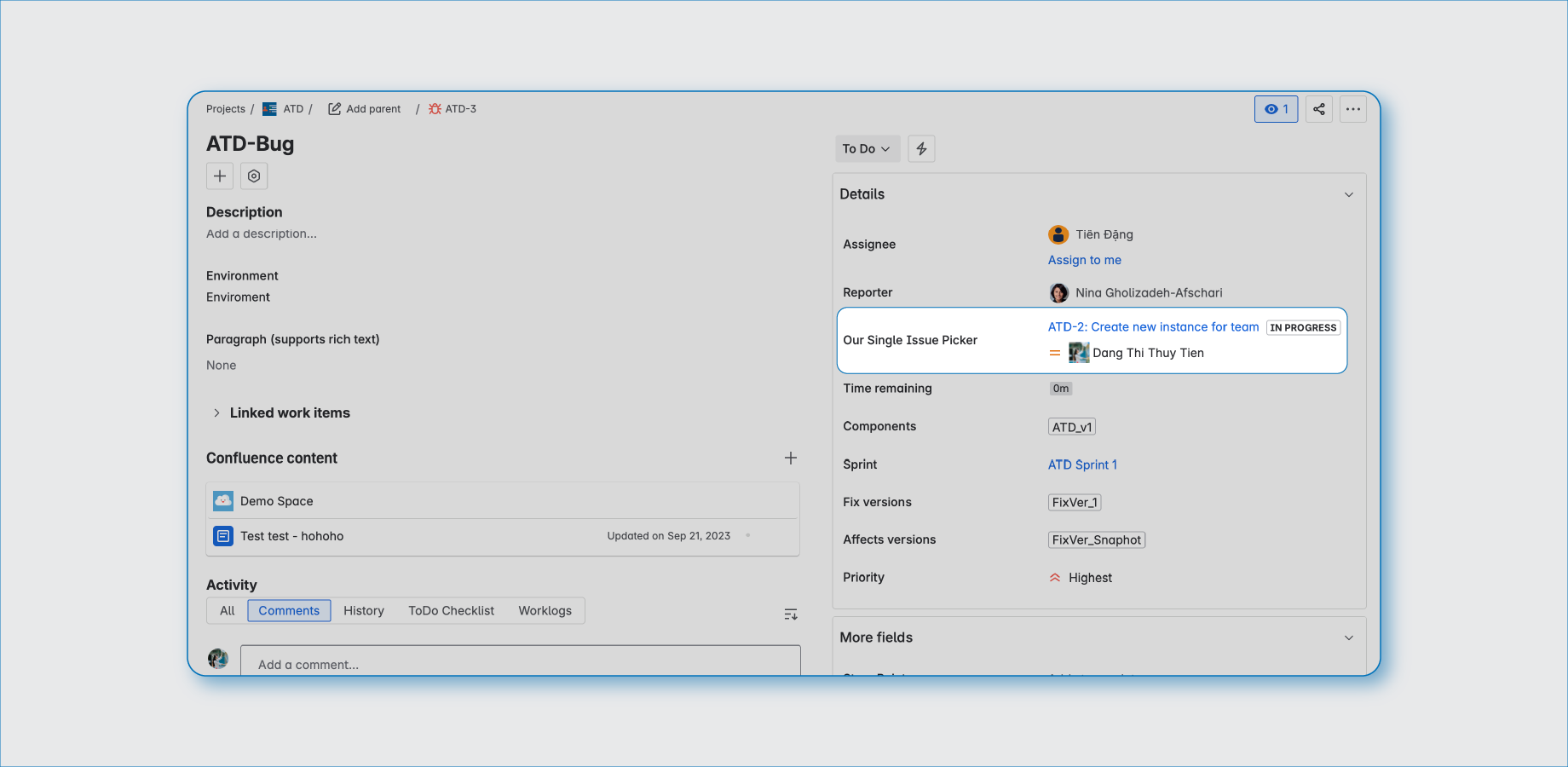
Task: Click the Assign to me link
Action: pyautogui.click(x=1084, y=260)
